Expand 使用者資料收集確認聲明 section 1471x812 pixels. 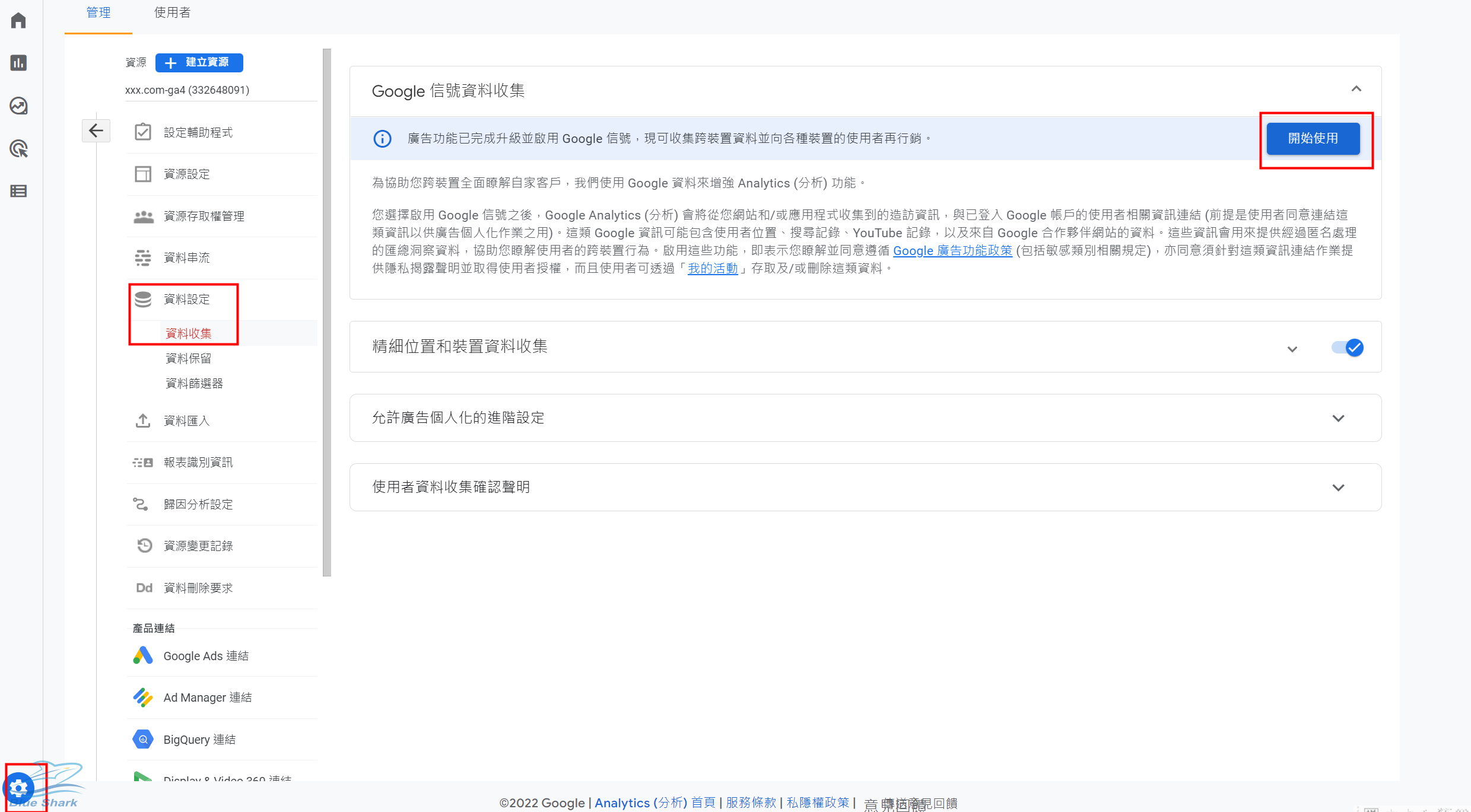pos(1338,487)
